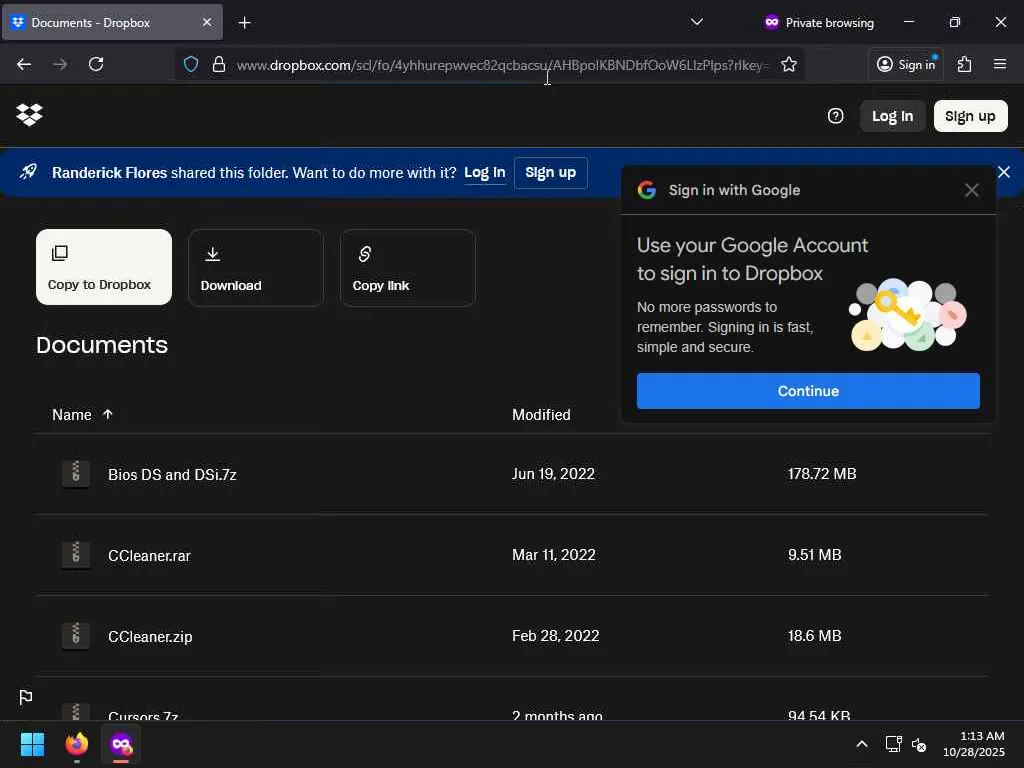Open the Firefox extensions icon
The image size is (1024, 768).
[x=965, y=64]
